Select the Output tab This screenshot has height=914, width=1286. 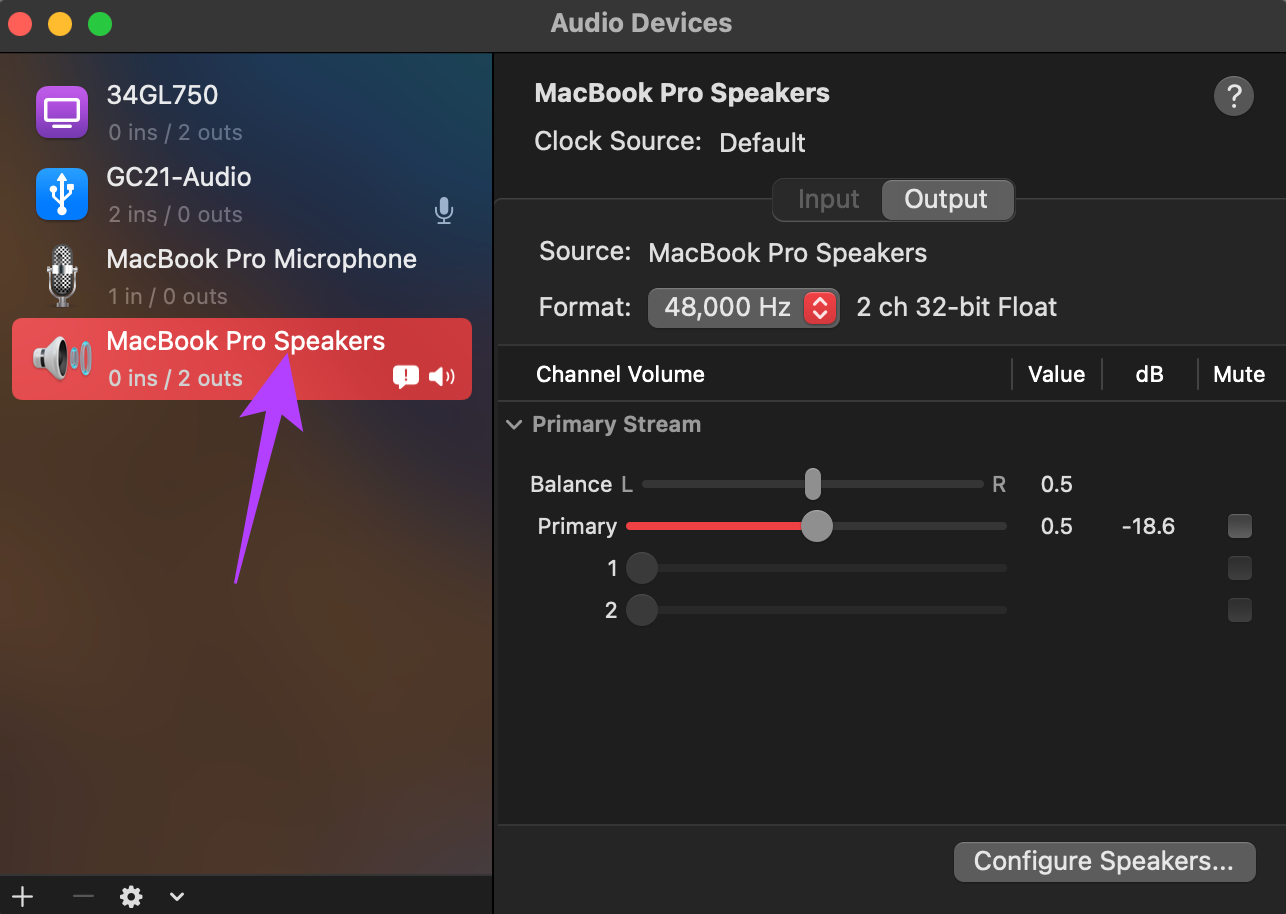pyautogui.click(x=946, y=200)
